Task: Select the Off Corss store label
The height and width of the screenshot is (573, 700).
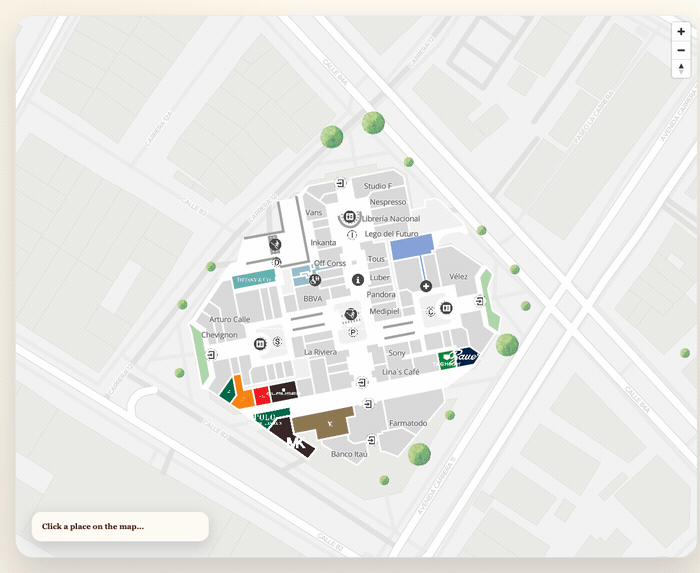Action: 330,263
